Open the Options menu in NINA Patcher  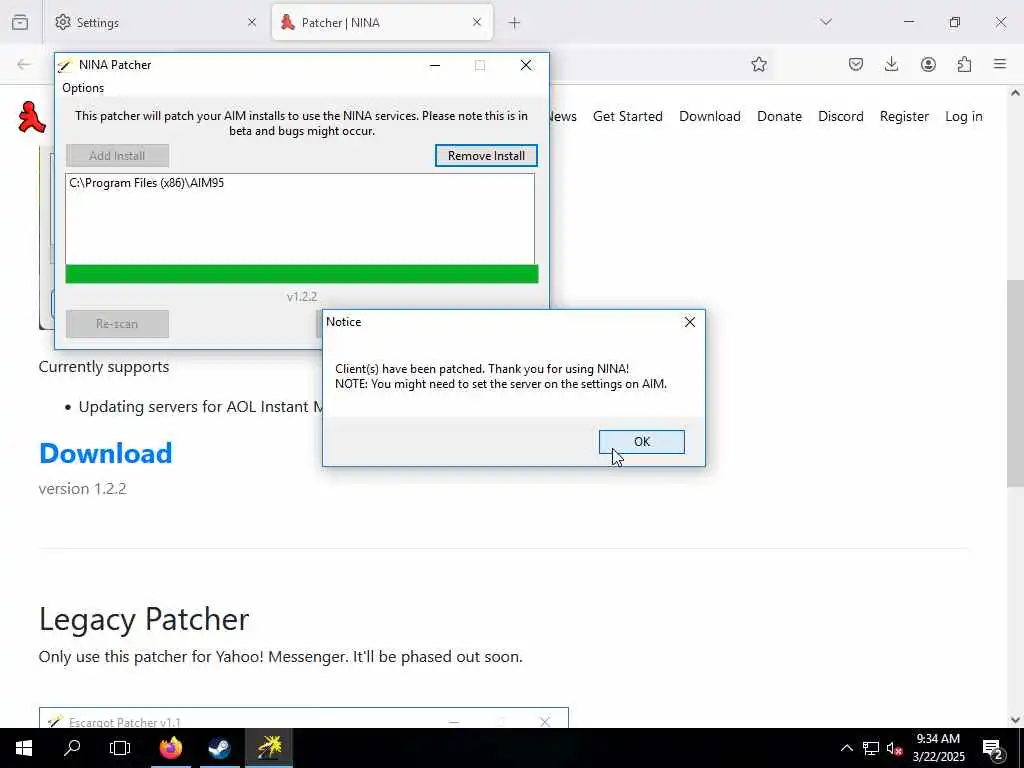83,88
